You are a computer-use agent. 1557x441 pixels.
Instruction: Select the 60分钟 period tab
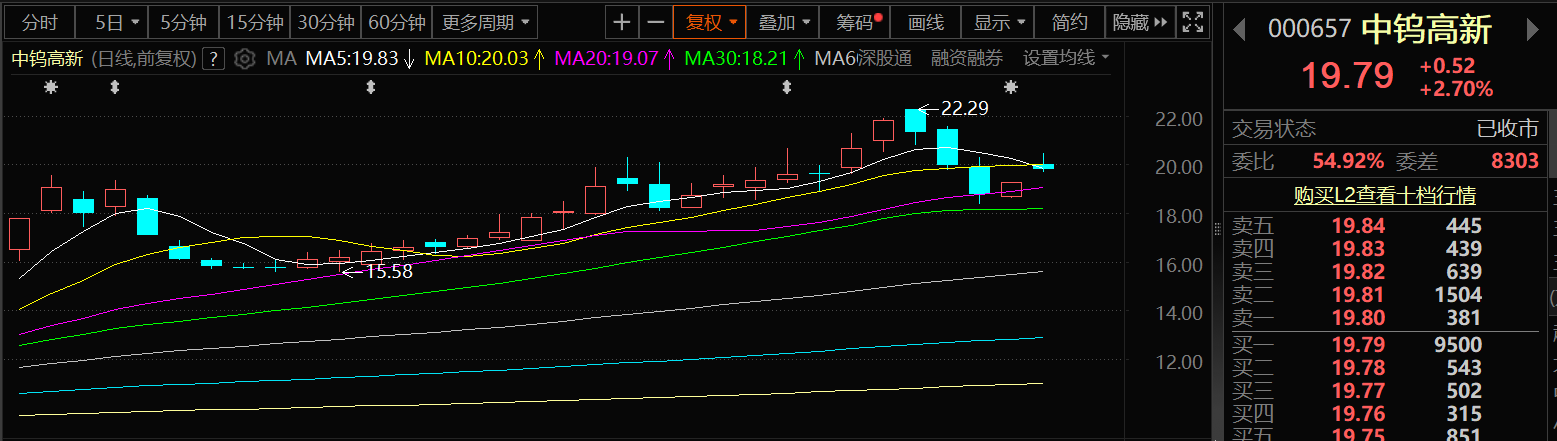pyautogui.click(x=397, y=22)
